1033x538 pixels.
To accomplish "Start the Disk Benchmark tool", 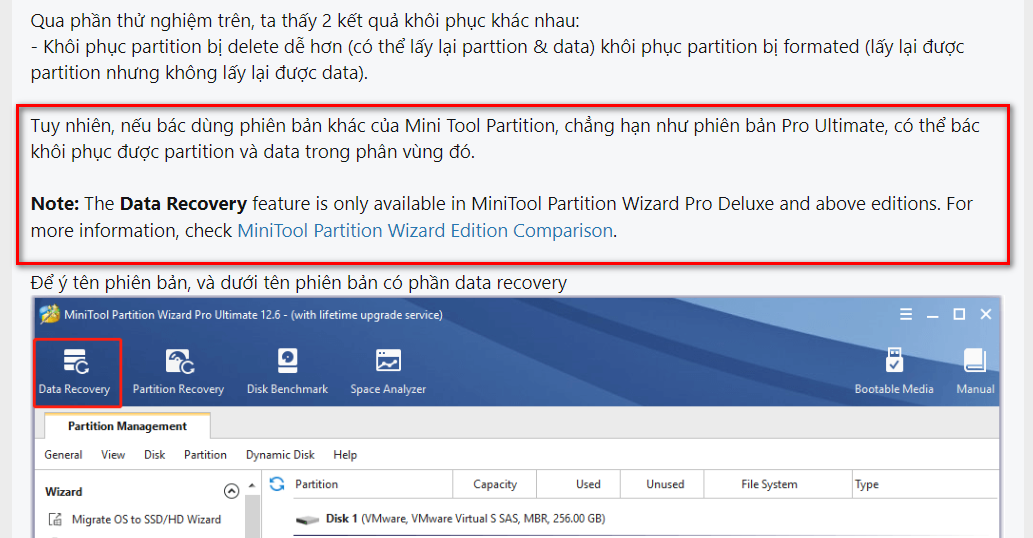I will pos(287,372).
